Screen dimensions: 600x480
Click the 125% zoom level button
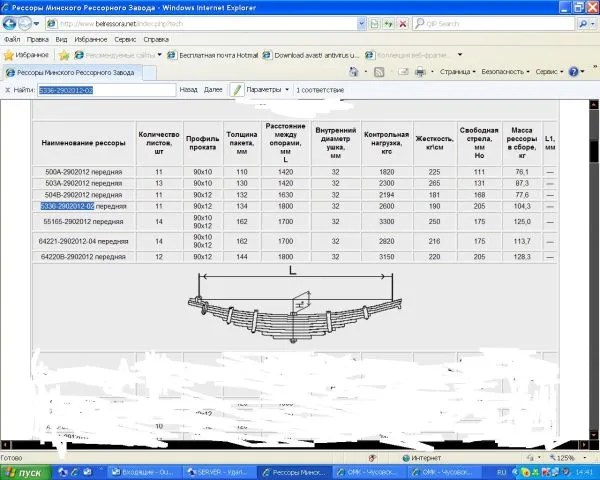(x=562, y=458)
